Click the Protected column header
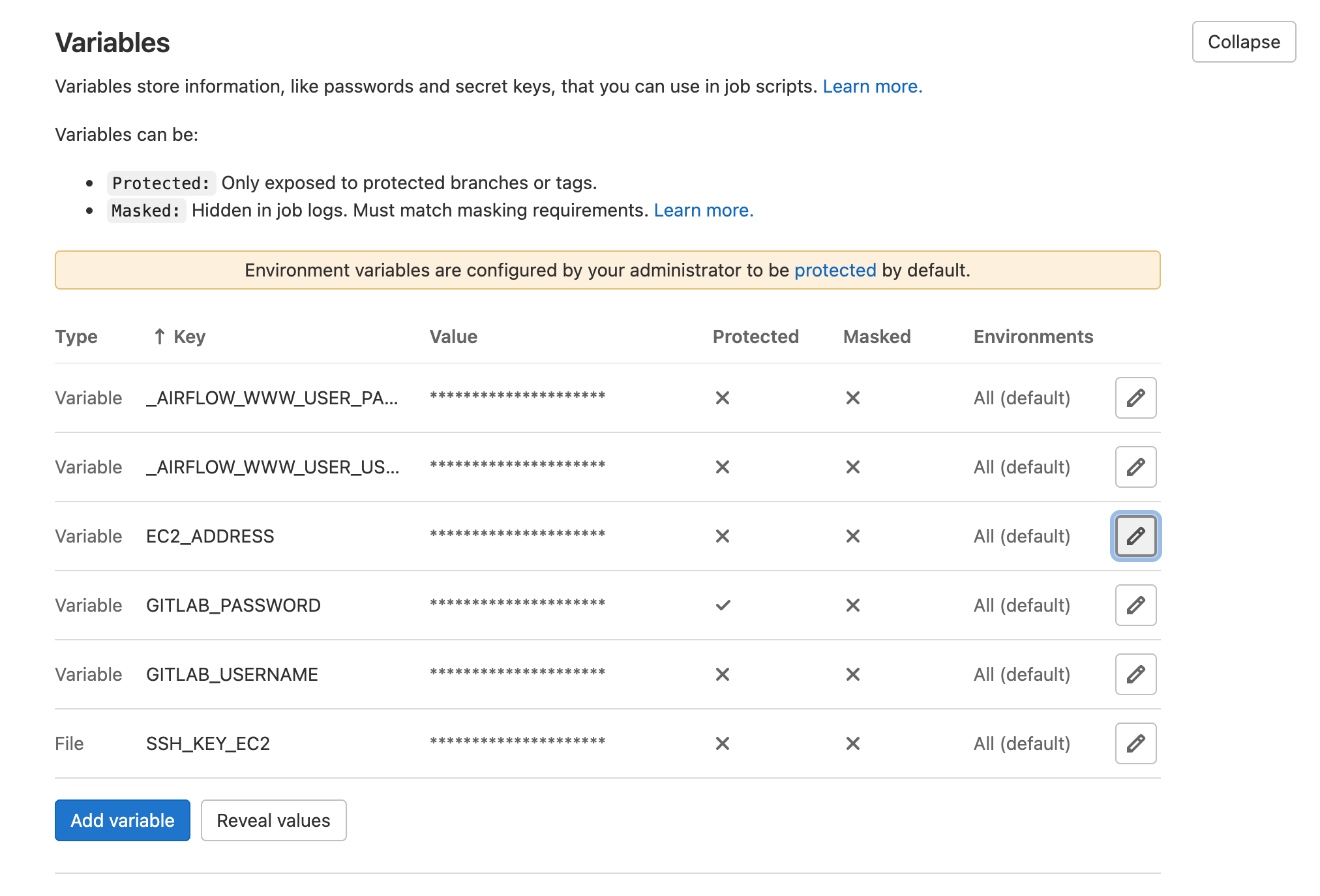Viewport: 1320px width, 896px height. (x=755, y=336)
